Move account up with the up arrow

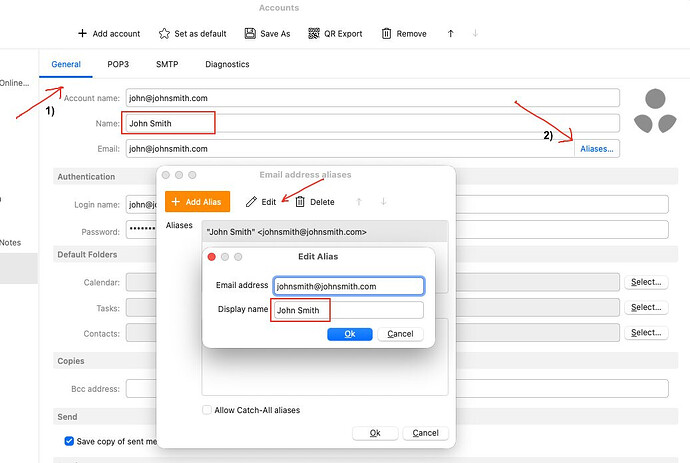point(451,34)
